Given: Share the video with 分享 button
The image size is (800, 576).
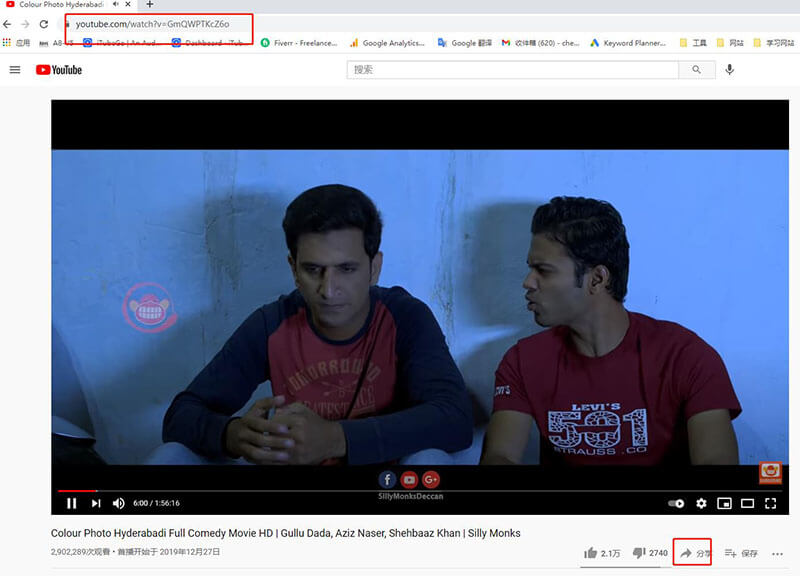Looking at the screenshot, I should [693, 553].
